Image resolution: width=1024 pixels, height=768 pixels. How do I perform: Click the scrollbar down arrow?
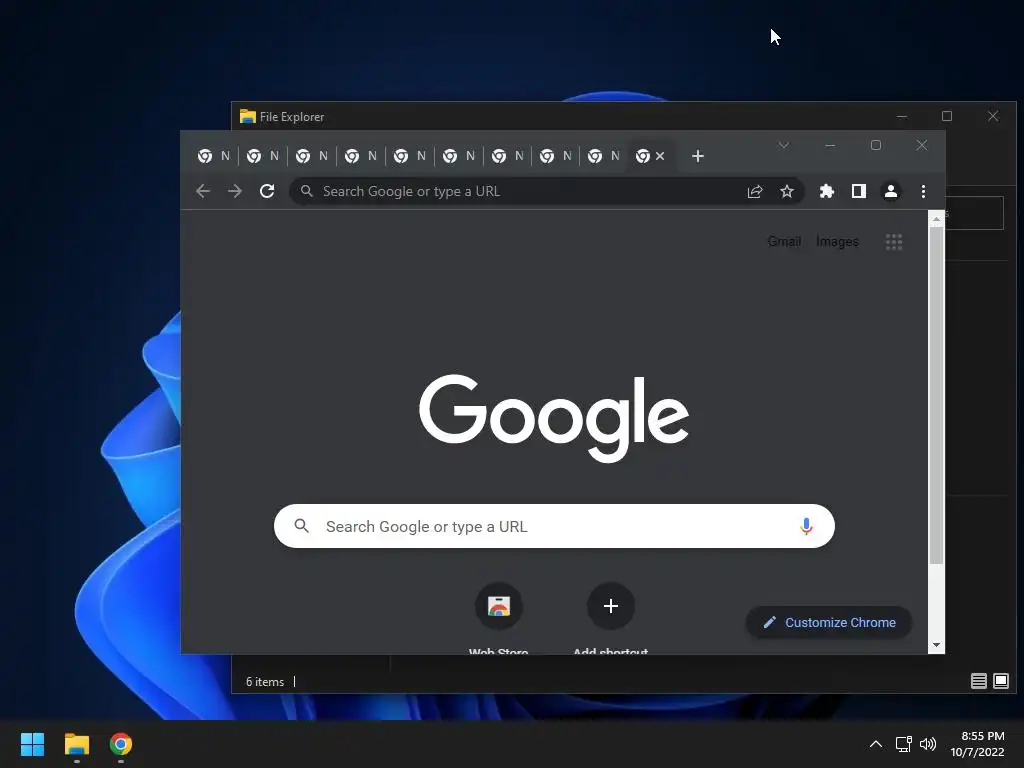936,645
